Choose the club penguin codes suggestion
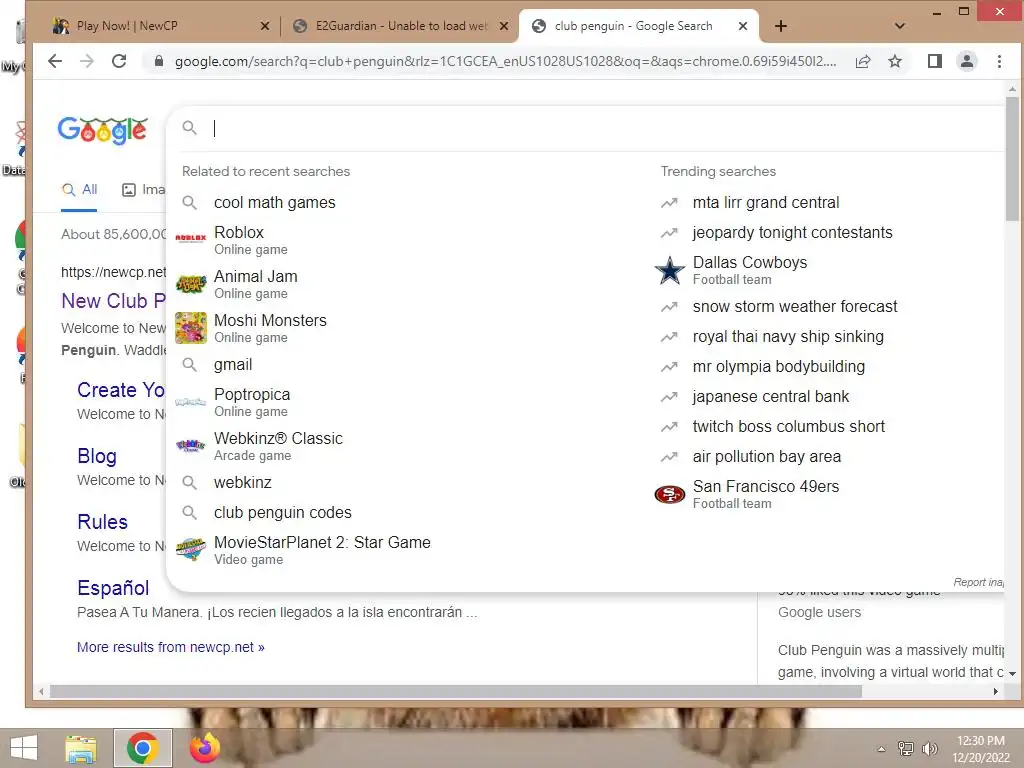This screenshot has height=768, width=1024. pos(283,513)
